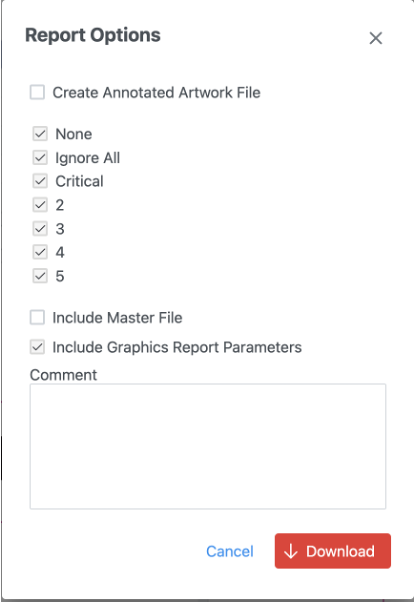Click the Include Graphics Report Parameters label
Screen dimensions: 414x602
(x=177, y=347)
